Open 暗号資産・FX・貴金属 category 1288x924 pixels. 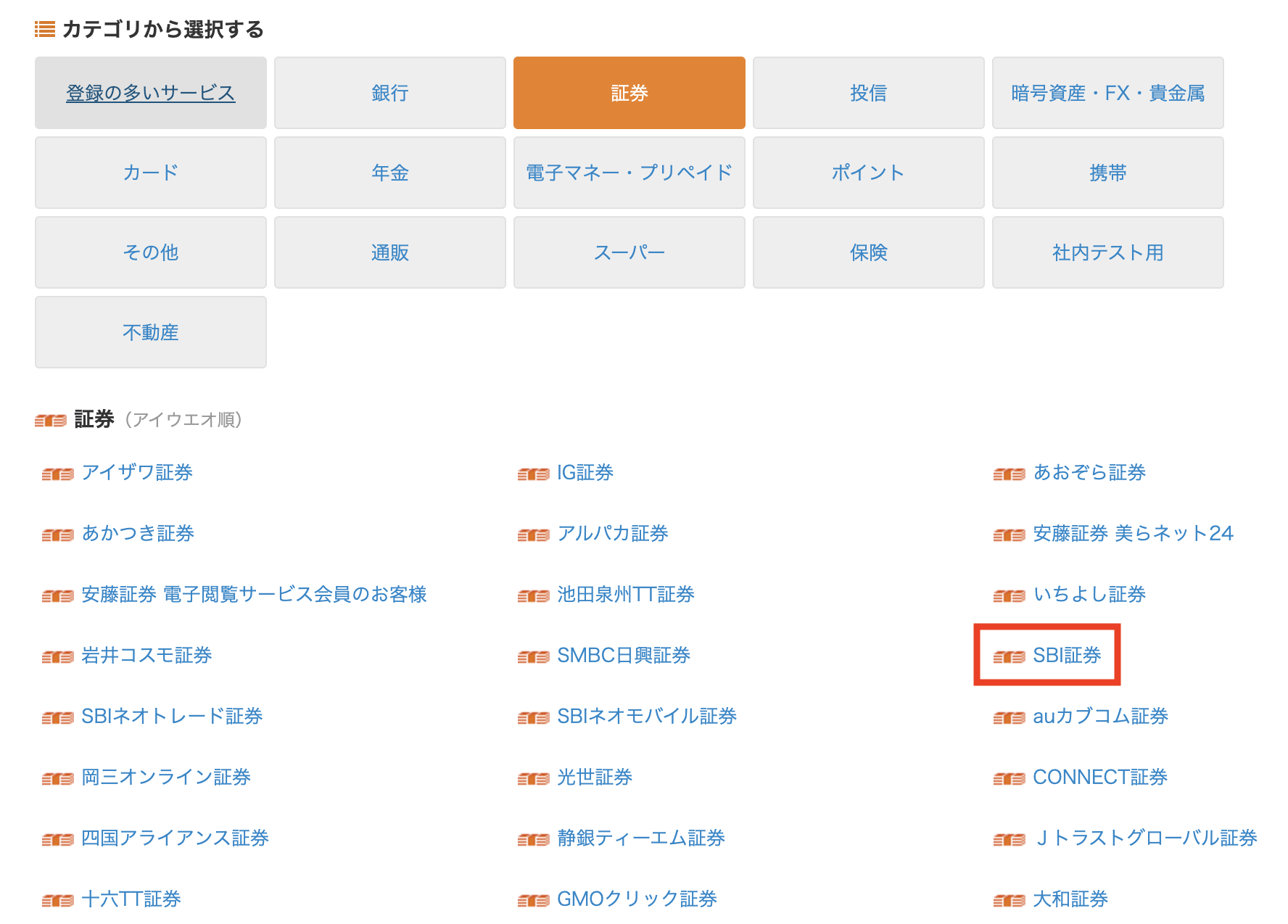pyautogui.click(x=1108, y=93)
